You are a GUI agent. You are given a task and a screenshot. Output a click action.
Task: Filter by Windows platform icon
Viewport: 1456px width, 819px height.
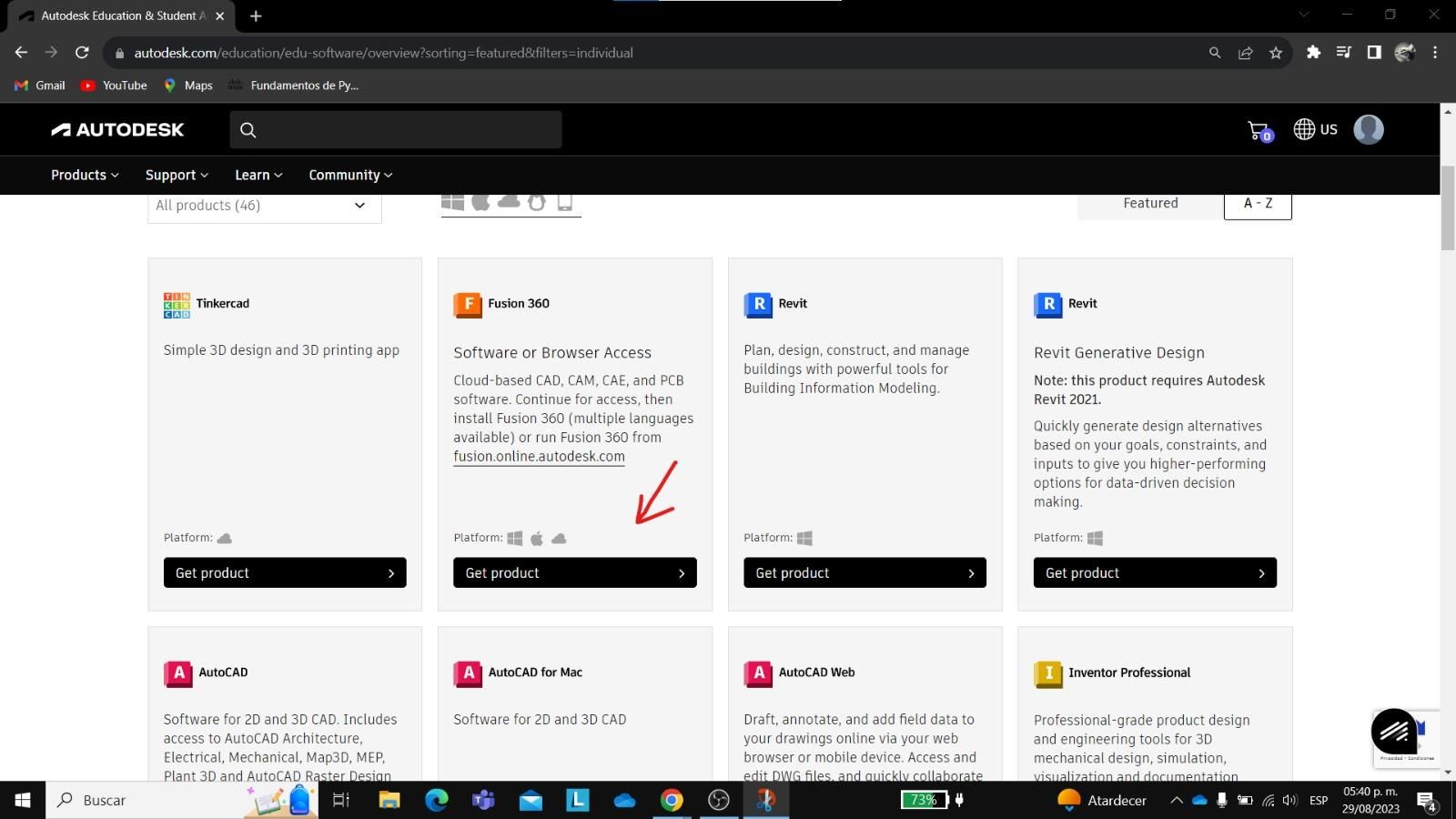tap(452, 202)
